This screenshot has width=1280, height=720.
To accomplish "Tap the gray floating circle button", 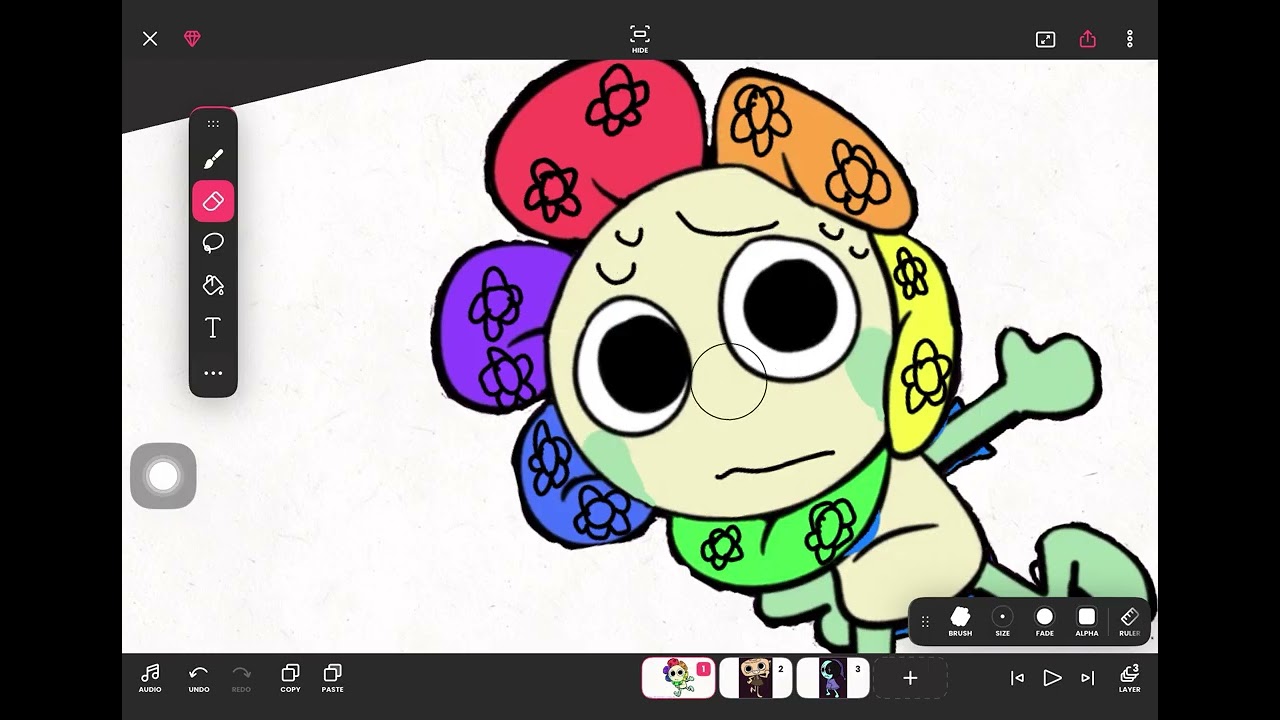I will tap(163, 476).
